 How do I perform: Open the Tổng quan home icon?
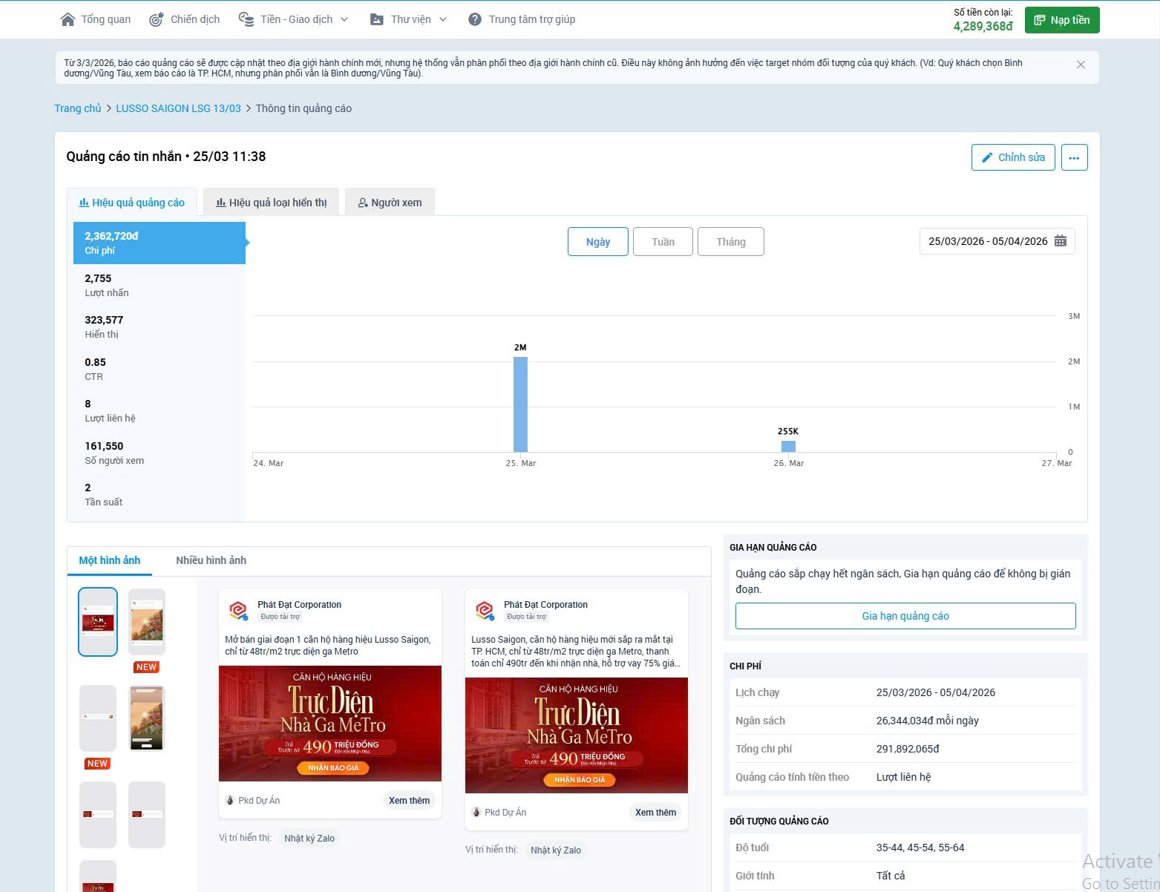click(68, 20)
